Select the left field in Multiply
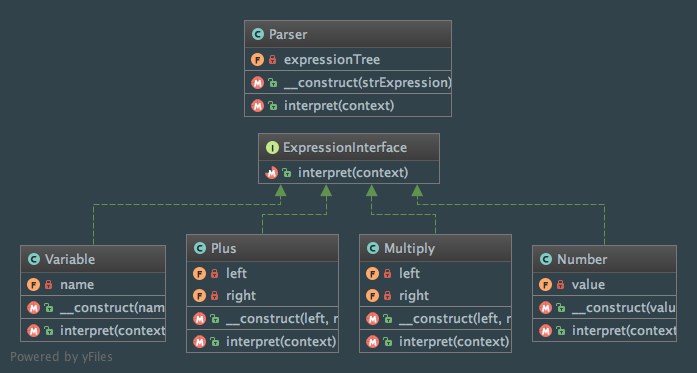 pyautogui.click(x=435, y=273)
